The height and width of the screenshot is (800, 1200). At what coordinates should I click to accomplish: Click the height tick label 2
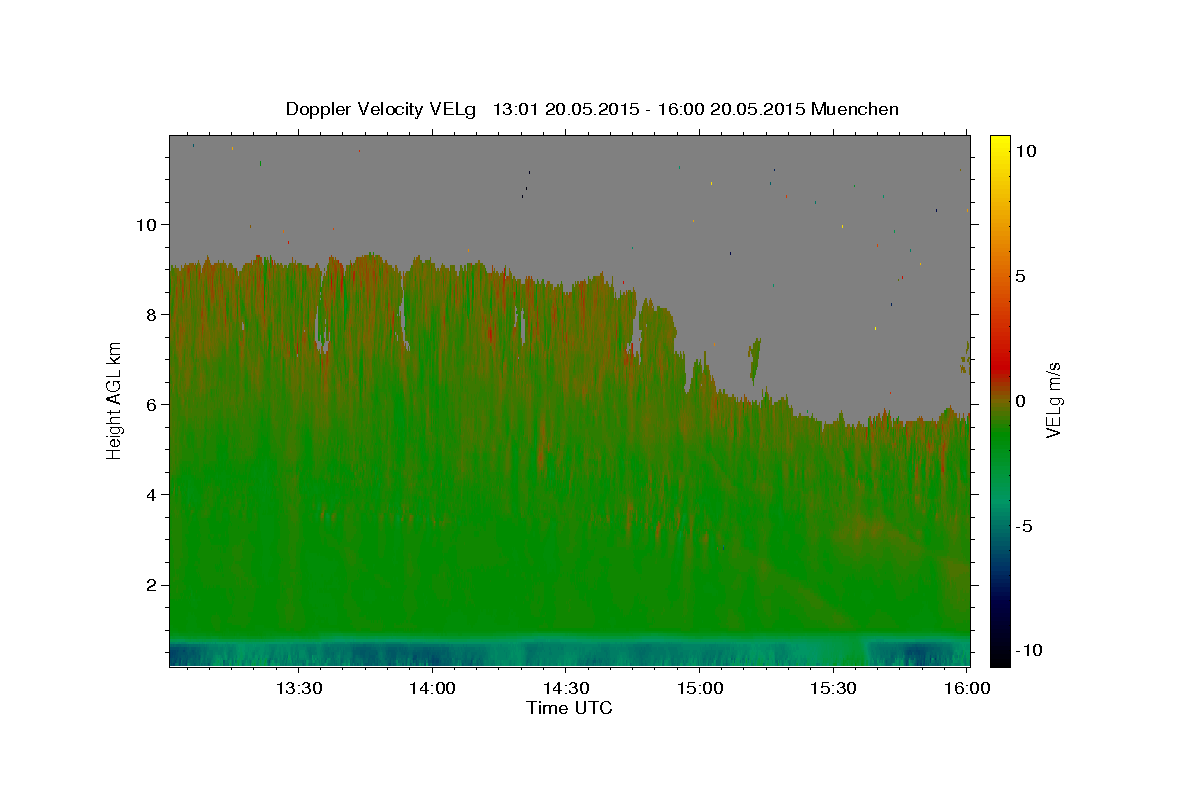(x=152, y=584)
